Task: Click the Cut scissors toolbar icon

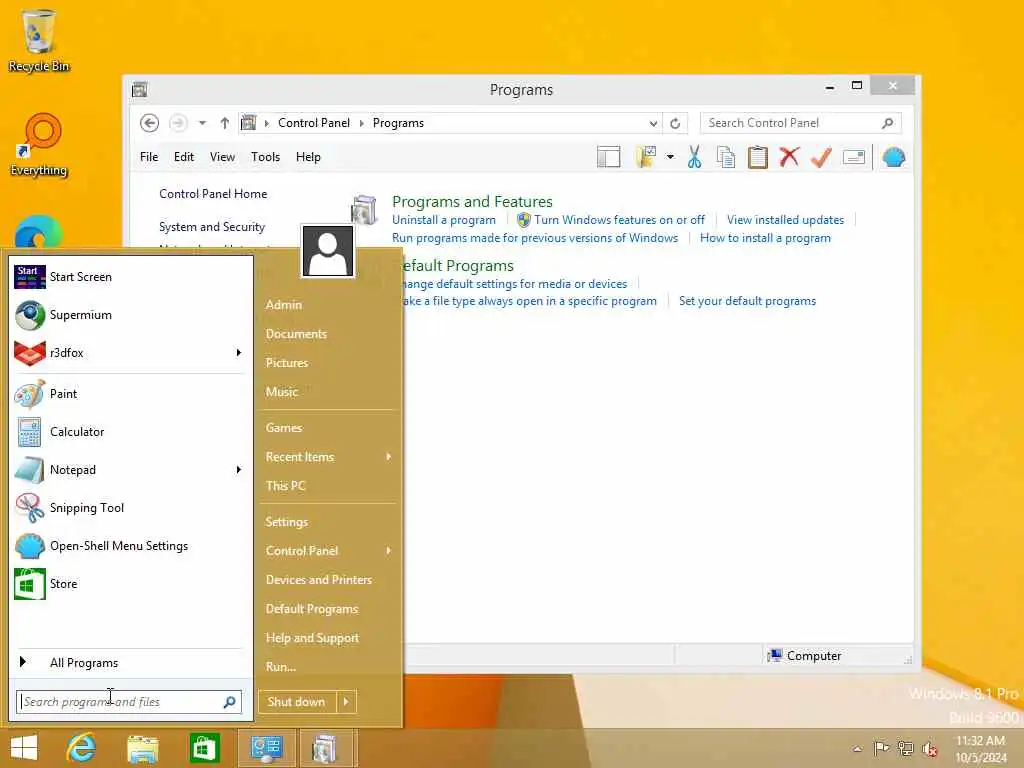Action: click(x=694, y=157)
